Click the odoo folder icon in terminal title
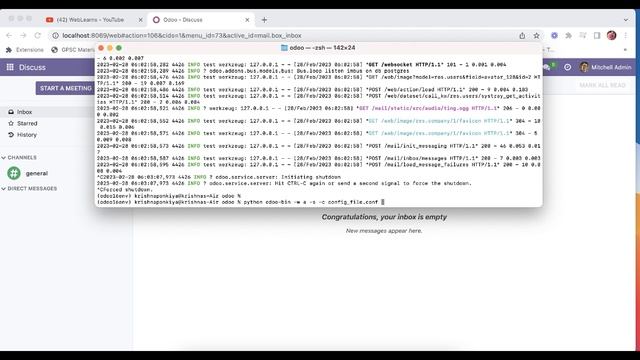The image size is (640, 360). [284, 48]
